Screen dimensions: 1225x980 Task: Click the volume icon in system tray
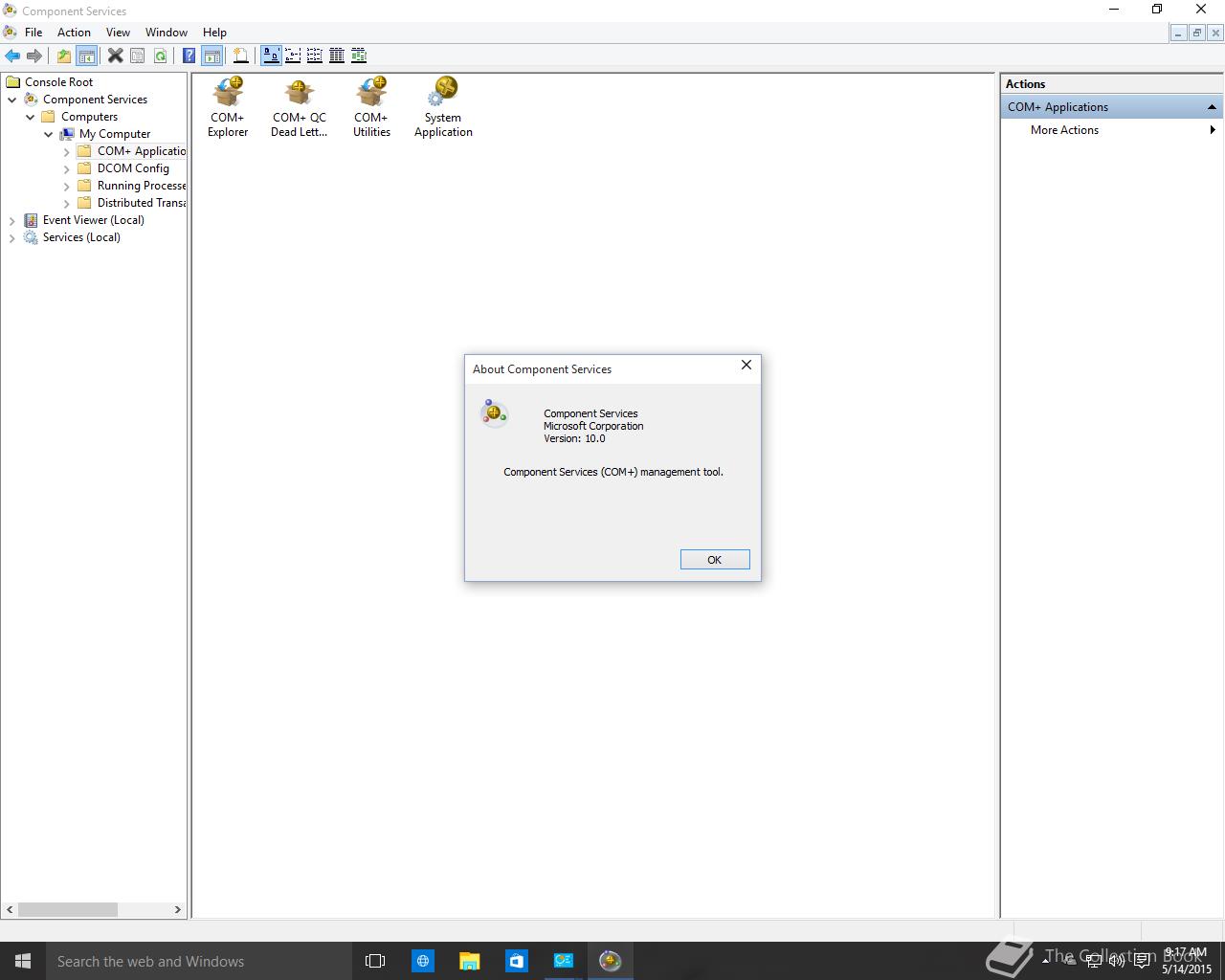1117,961
